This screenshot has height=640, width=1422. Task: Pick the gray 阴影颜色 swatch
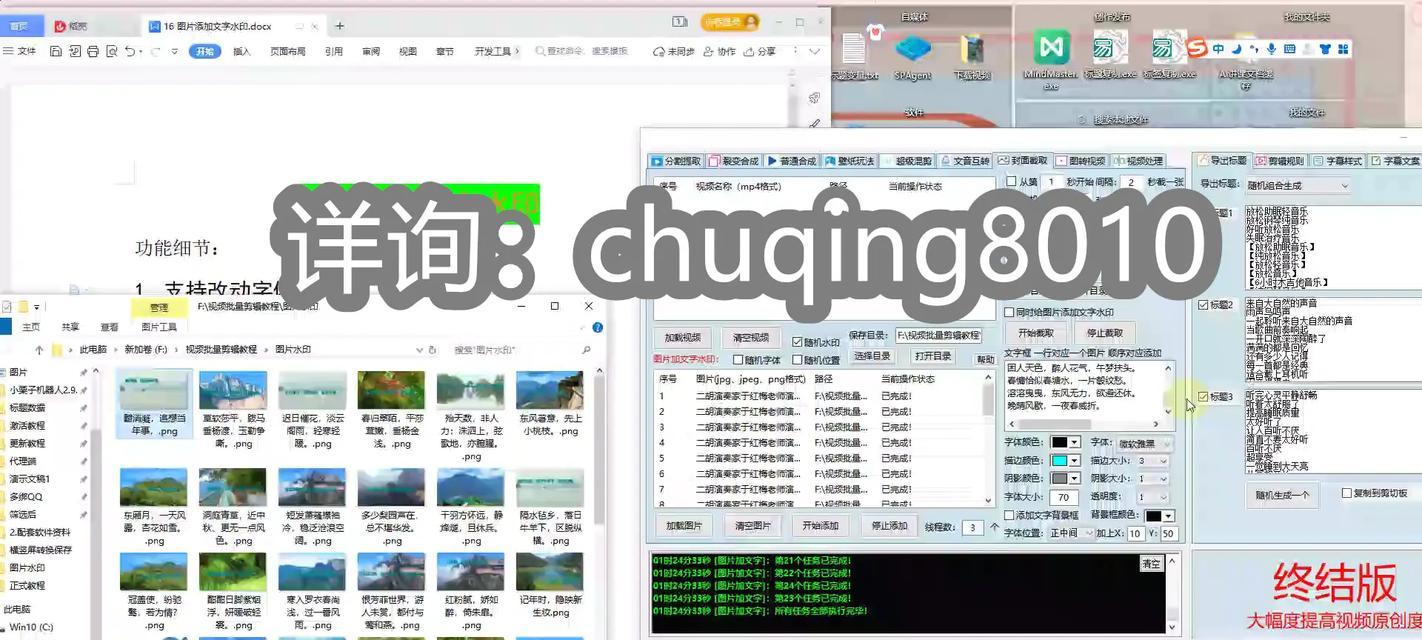coord(1059,479)
